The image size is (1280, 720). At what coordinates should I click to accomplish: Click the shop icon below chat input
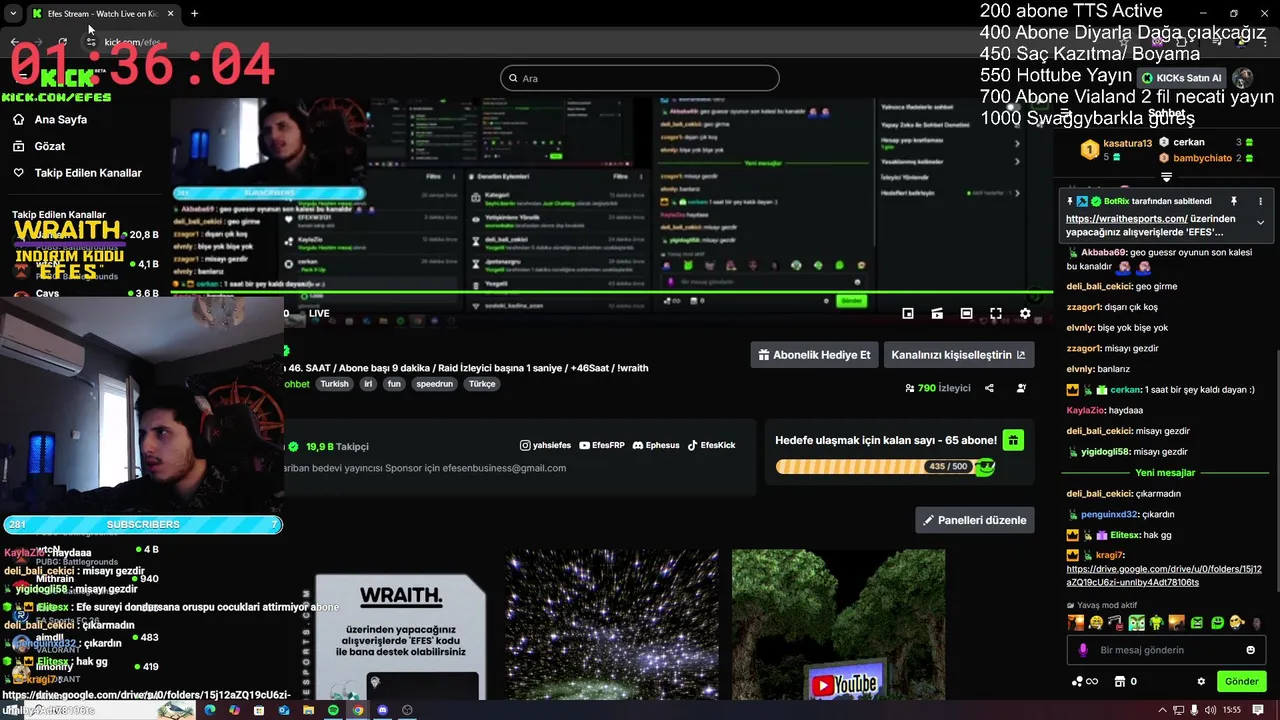pos(1119,681)
